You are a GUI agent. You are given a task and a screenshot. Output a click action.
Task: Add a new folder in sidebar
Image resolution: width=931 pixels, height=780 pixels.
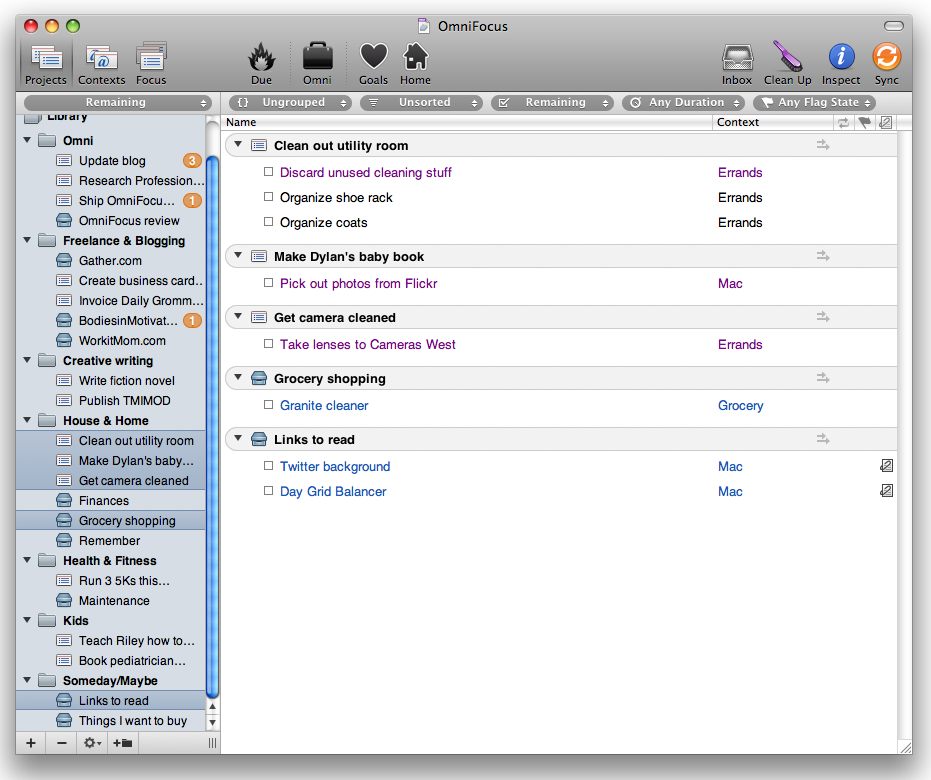pos(123,743)
